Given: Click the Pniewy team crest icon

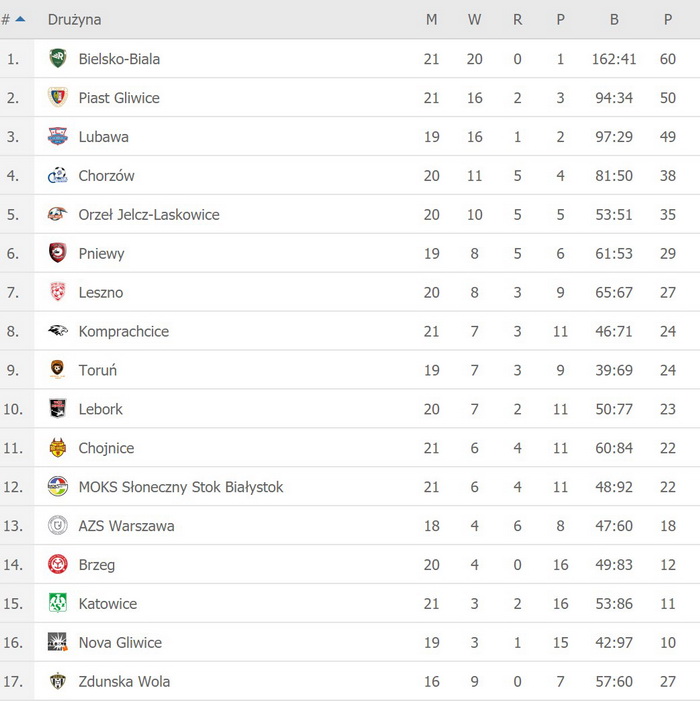Looking at the screenshot, I should (58, 254).
